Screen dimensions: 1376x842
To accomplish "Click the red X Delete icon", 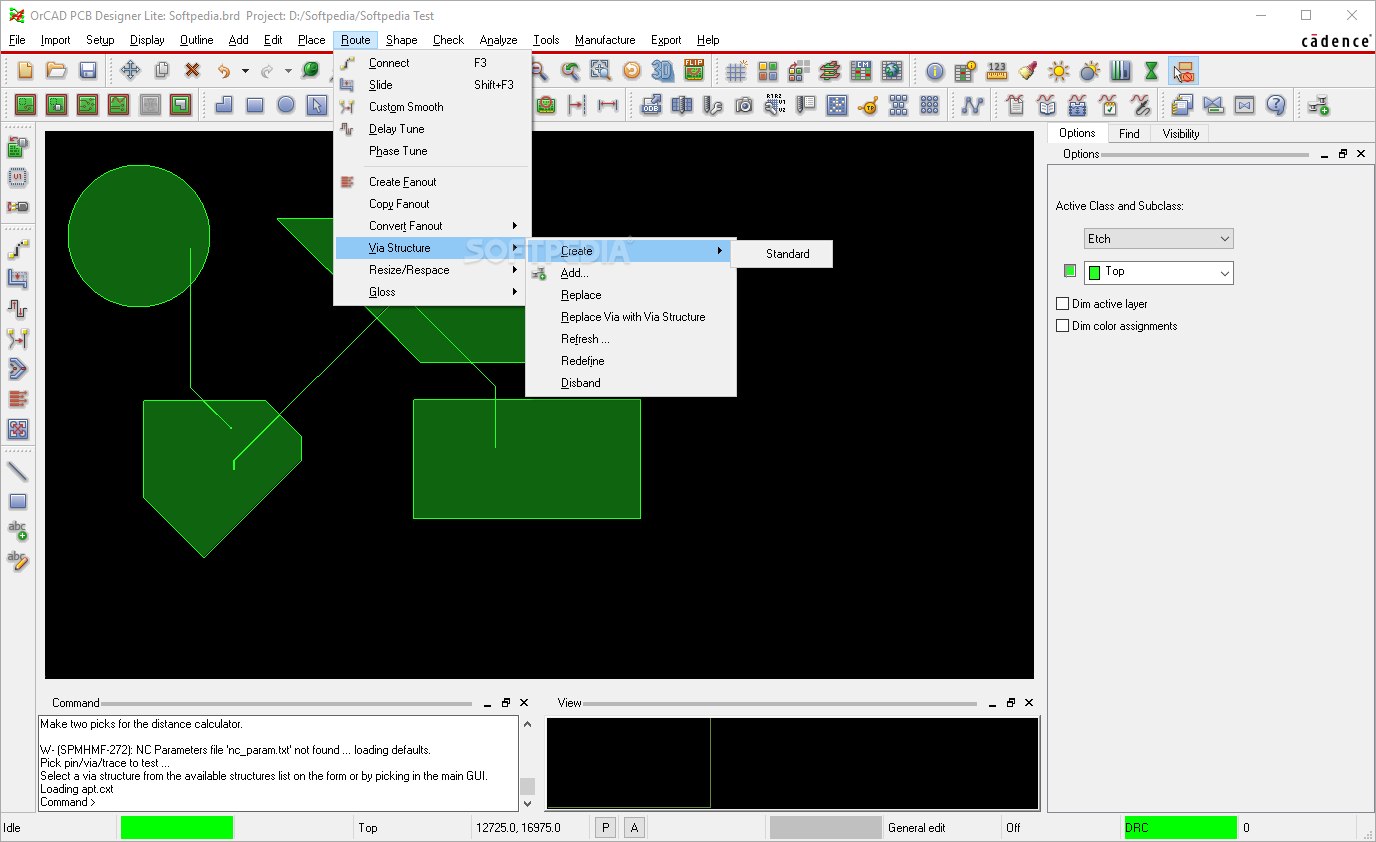I will point(192,70).
